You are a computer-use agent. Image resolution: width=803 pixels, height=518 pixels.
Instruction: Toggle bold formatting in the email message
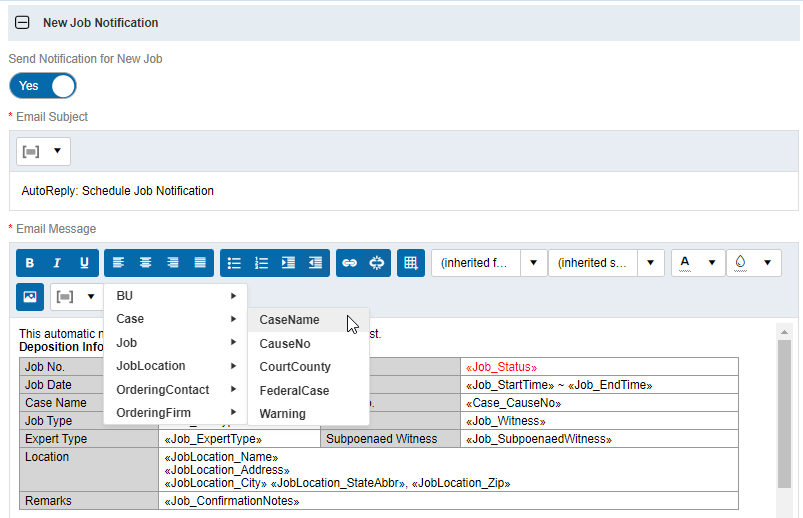tap(30, 263)
